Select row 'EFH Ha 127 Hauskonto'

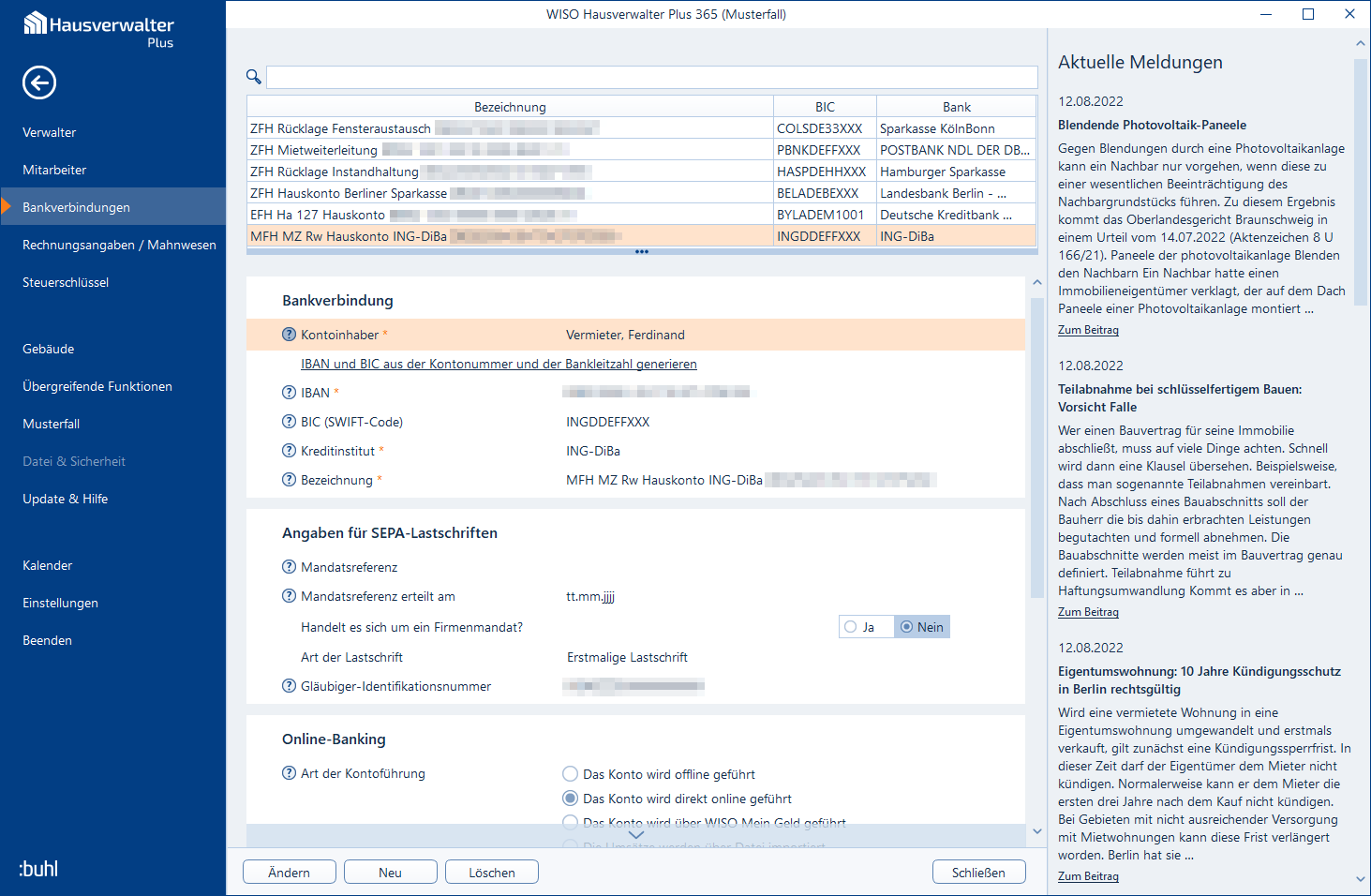(642, 215)
